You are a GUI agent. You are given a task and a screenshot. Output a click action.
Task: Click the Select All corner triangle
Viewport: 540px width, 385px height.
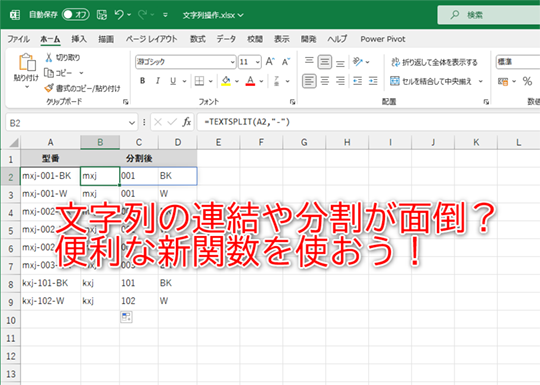pyautogui.click(x=13, y=142)
